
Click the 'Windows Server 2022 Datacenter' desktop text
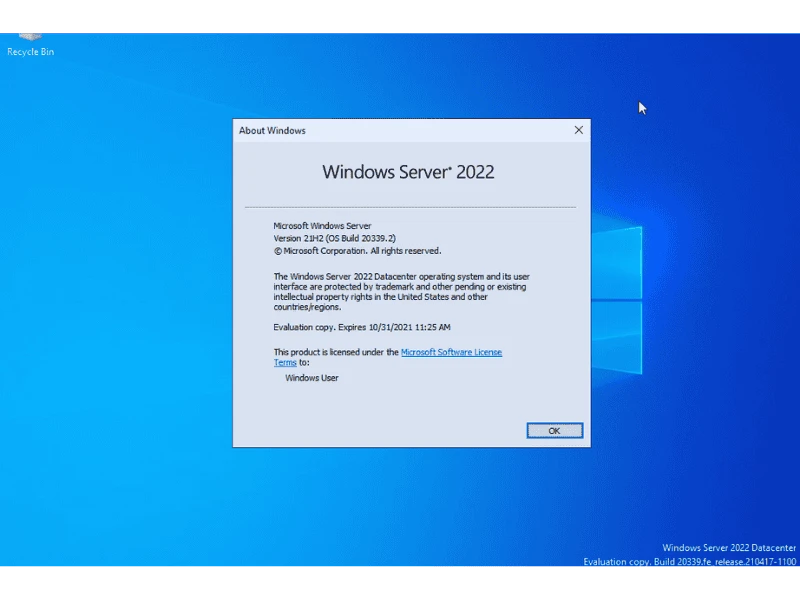click(729, 547)
